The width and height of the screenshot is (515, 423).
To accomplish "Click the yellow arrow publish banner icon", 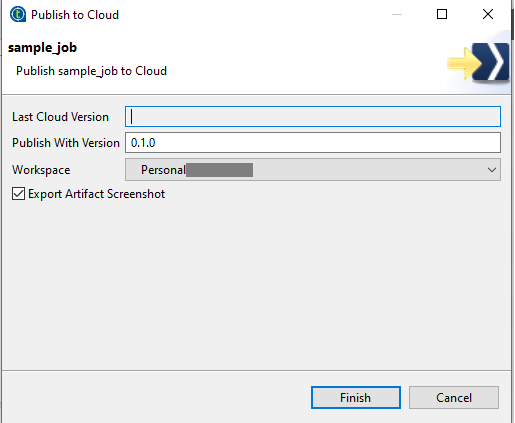I will [478, 62].
